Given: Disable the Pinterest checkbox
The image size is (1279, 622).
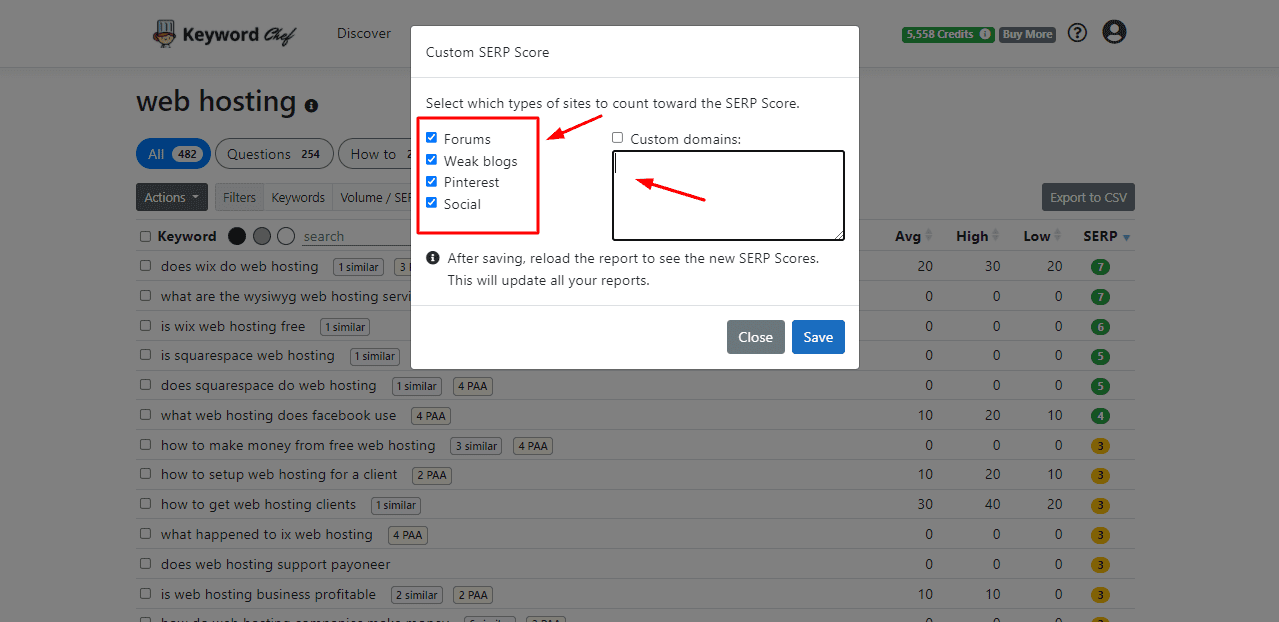Looking at the screenshot, I should [x=432, y=182].
